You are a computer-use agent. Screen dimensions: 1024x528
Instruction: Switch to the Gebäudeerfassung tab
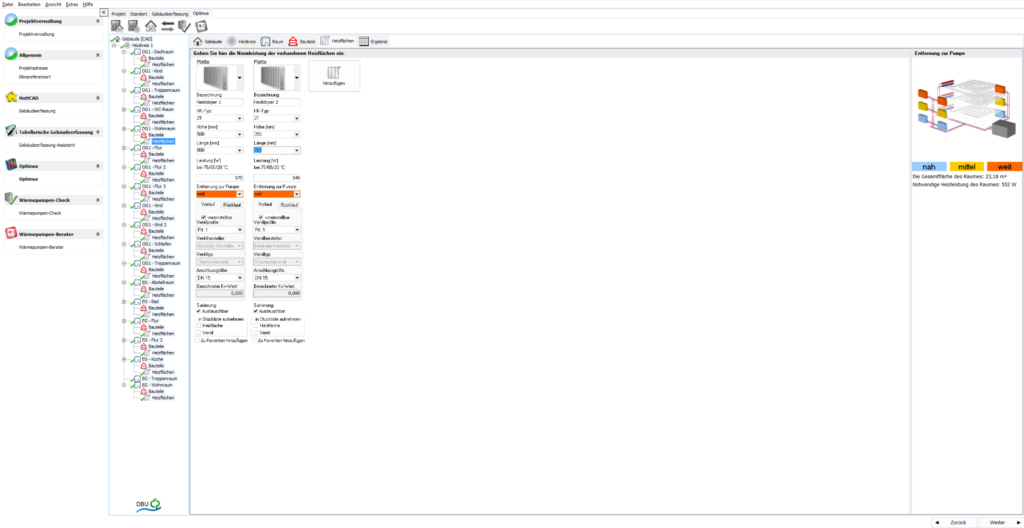pos(171,13)
